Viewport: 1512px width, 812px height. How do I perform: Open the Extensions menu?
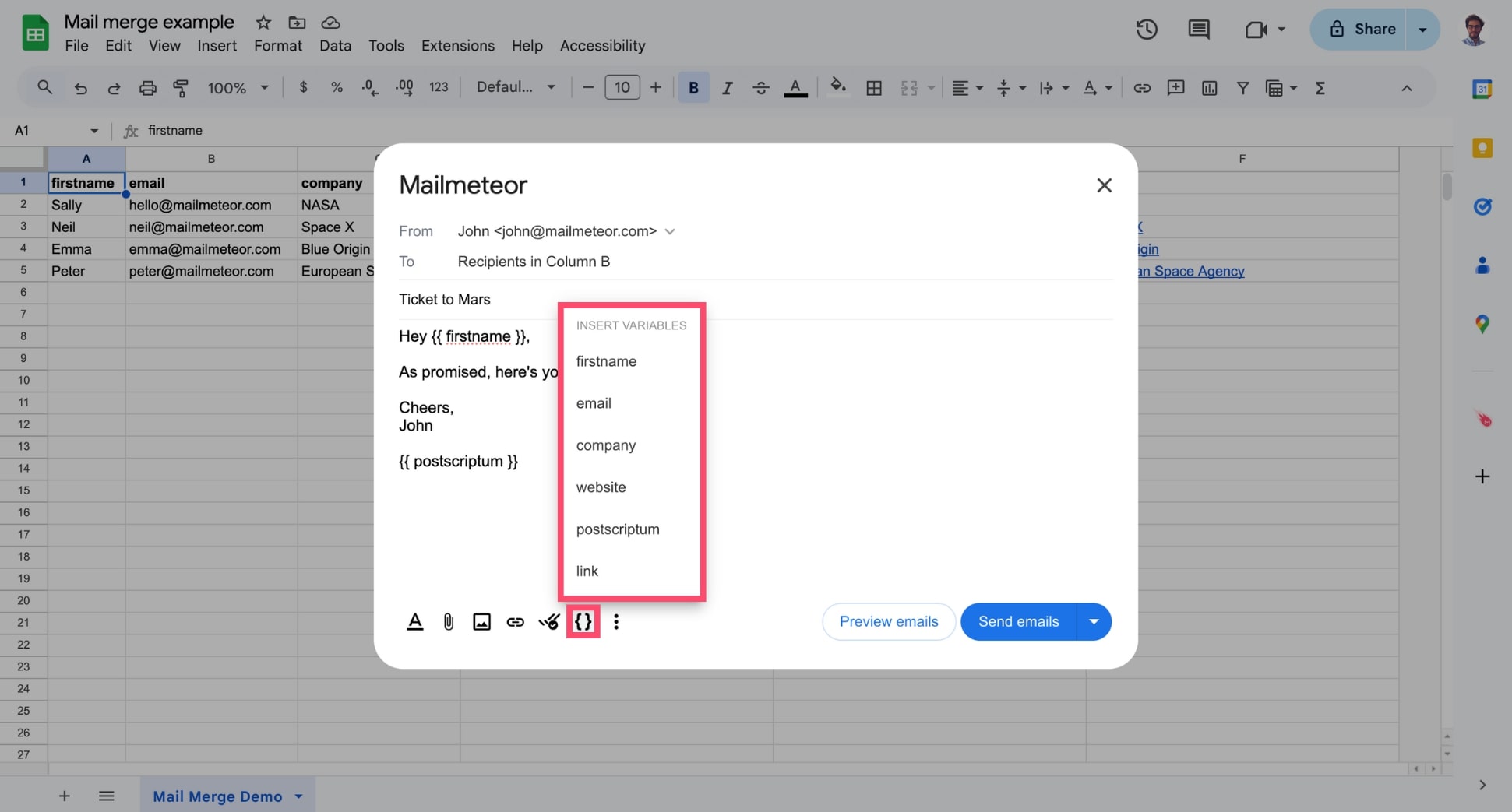(457, 46)
